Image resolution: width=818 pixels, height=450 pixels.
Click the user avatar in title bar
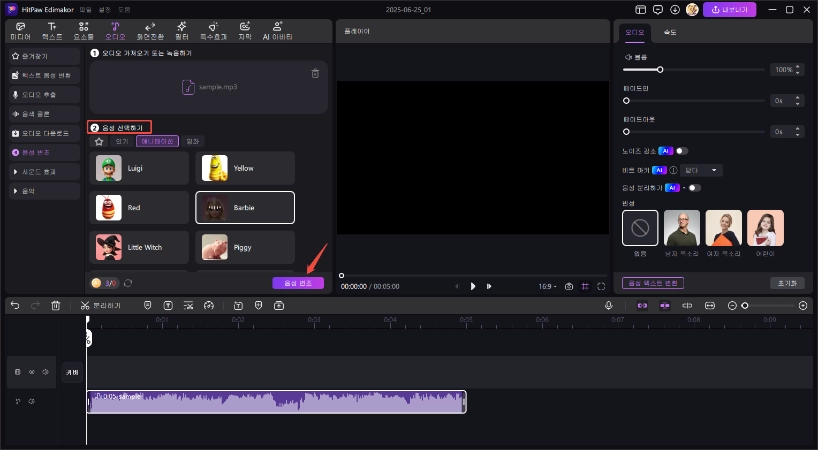click(x=692, y=9)
